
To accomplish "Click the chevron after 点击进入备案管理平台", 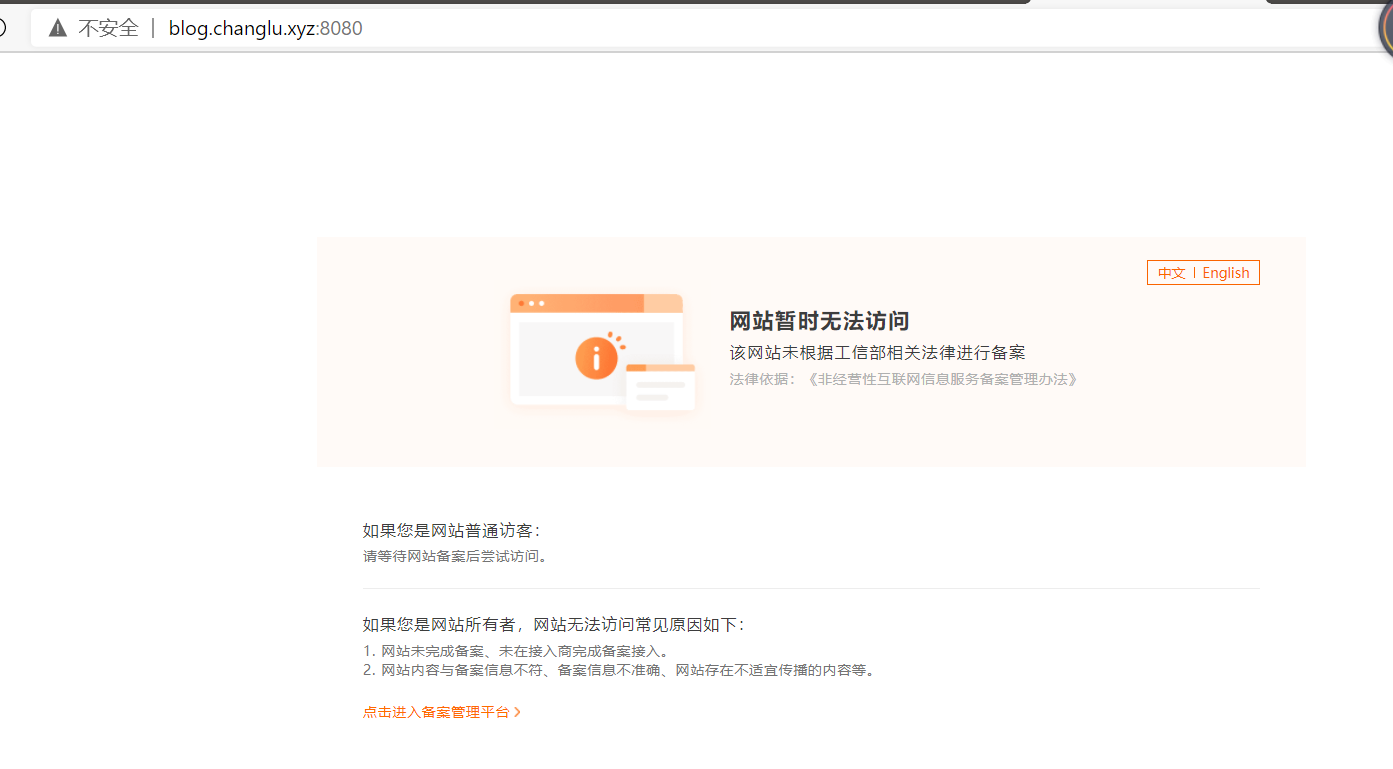I will [x=517, y=712].
